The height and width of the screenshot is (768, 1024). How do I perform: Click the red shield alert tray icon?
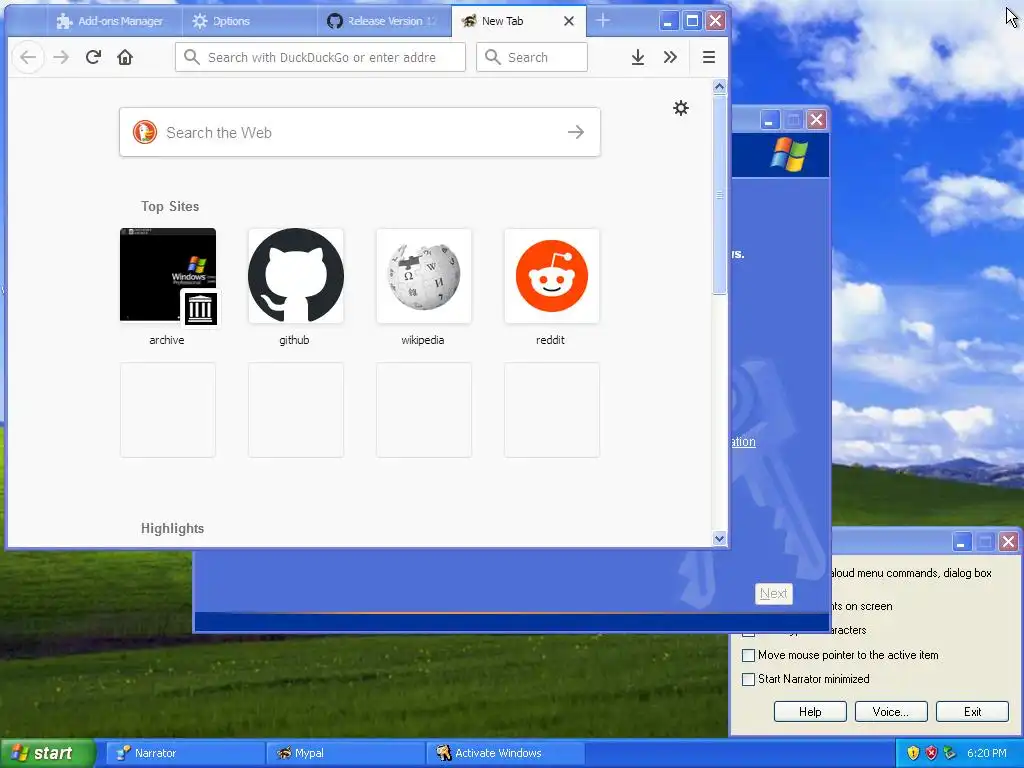[x=931, y=753]
